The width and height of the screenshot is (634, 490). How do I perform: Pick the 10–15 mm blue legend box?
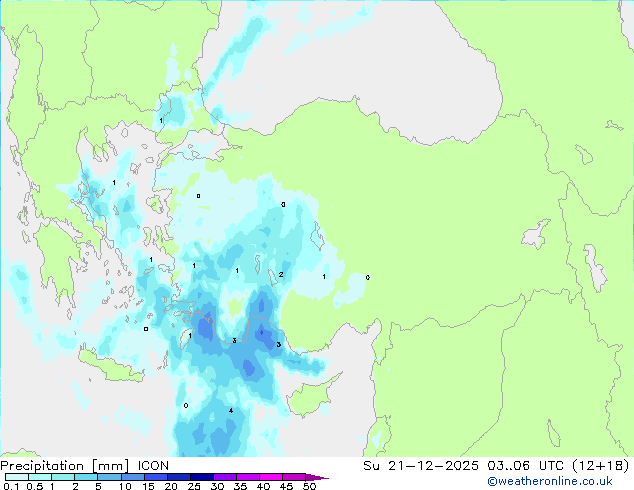tap(132, 477)
